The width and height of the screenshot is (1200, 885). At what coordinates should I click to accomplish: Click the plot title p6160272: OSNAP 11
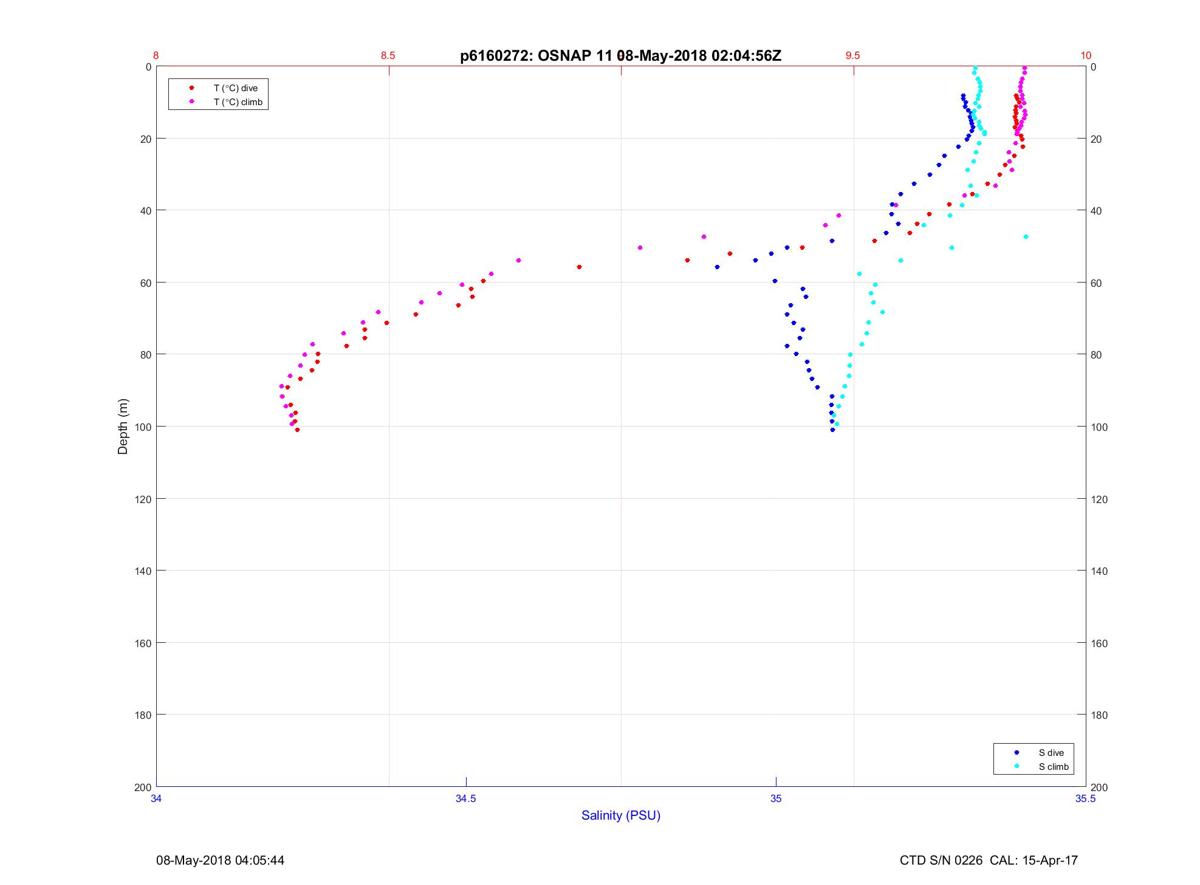536,56
